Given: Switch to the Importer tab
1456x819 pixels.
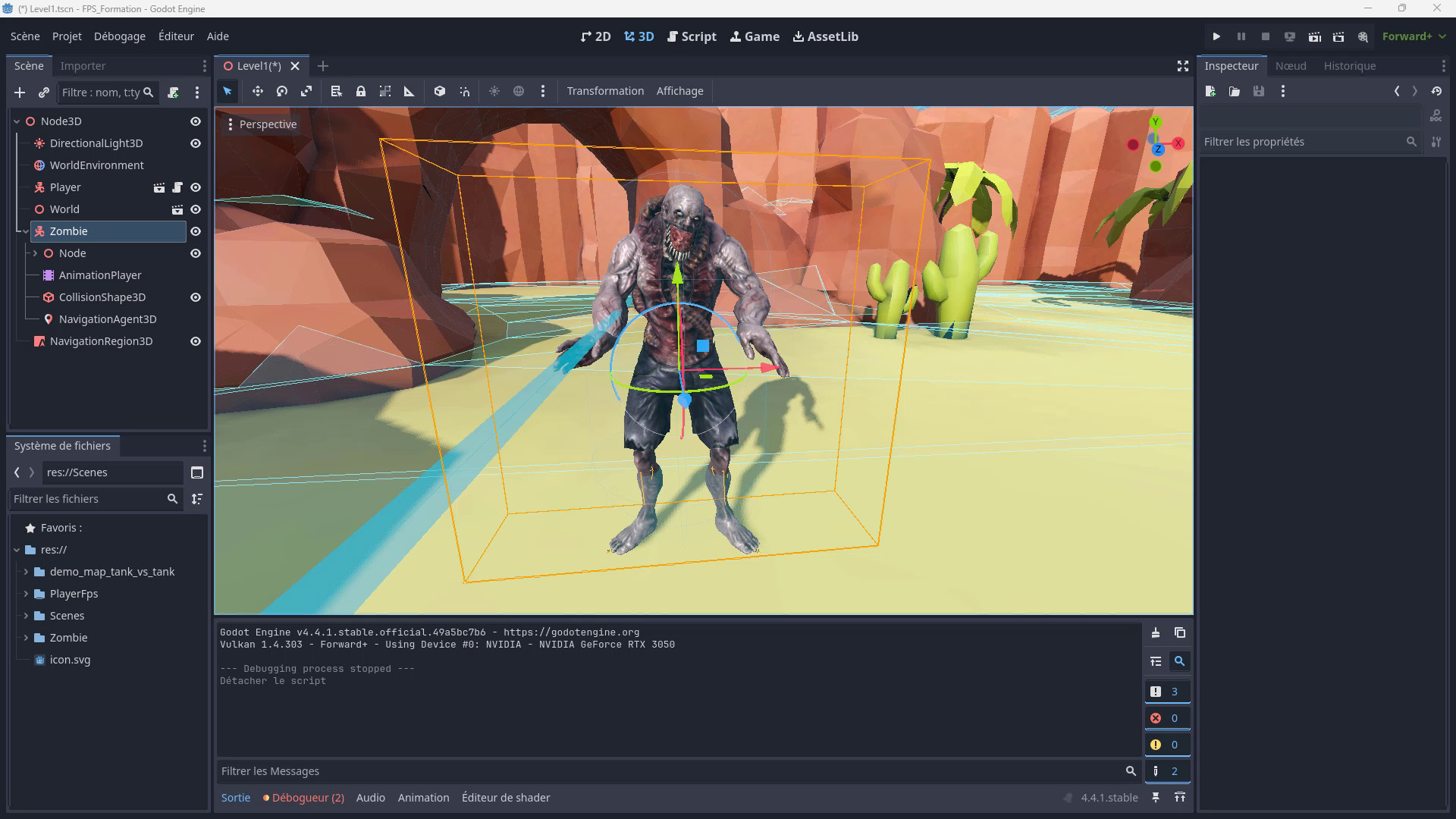Looking at the screenshot, I should (x=83, y=66).
